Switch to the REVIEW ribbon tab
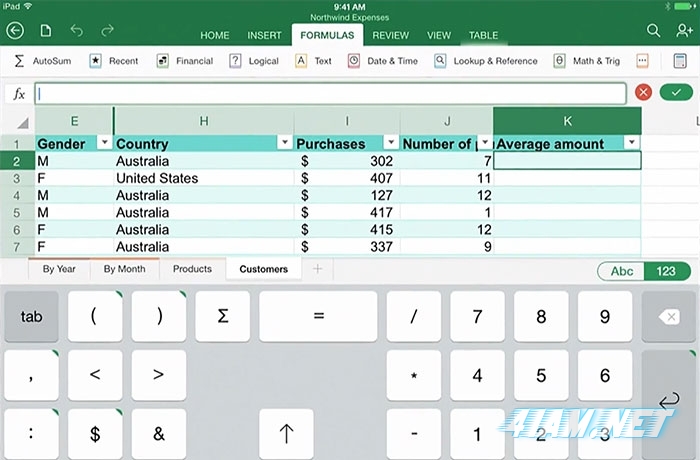 391,35
